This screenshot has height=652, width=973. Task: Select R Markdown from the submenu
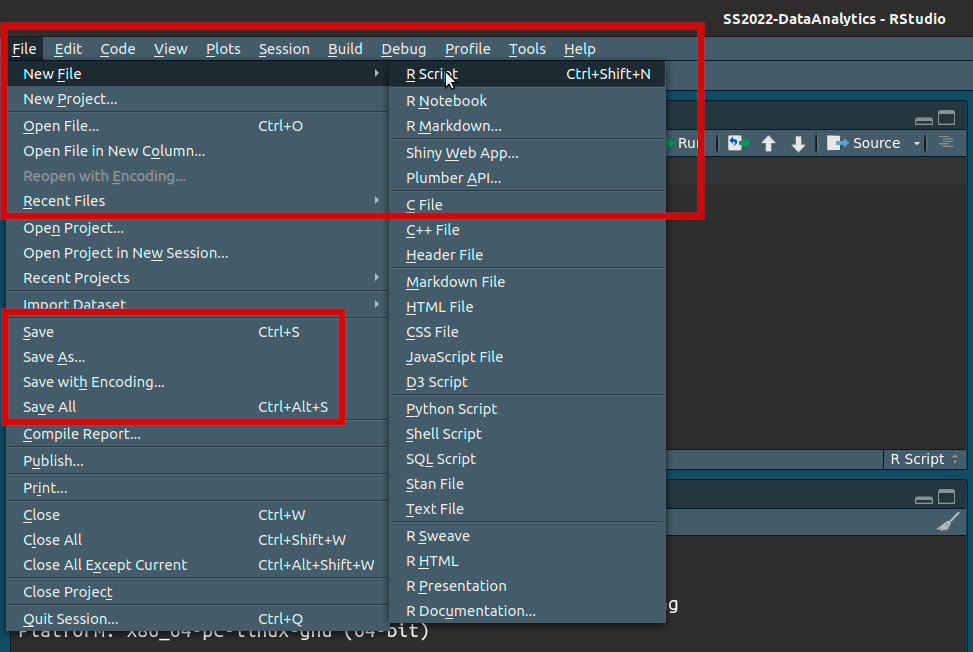click(x=453, y=126)
